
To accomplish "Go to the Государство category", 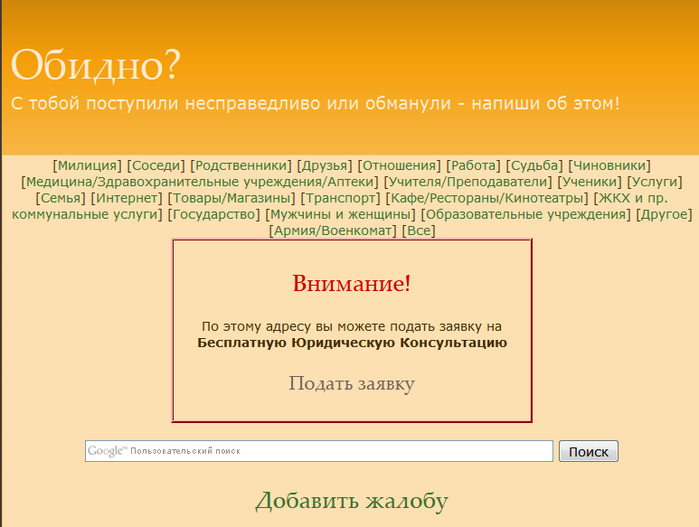I will tap(214, 214).
